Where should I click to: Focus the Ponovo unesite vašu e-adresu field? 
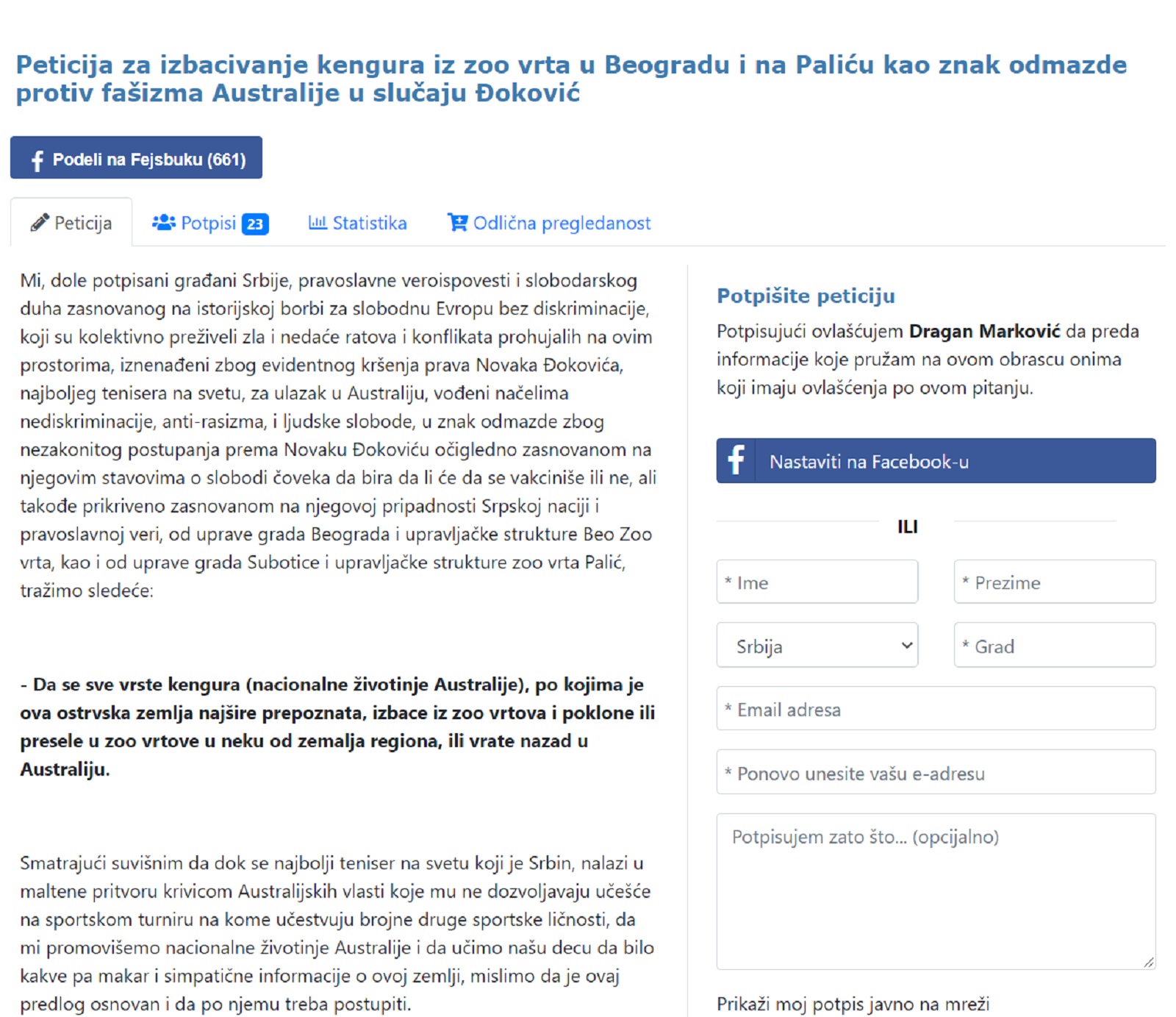point(935,772)
